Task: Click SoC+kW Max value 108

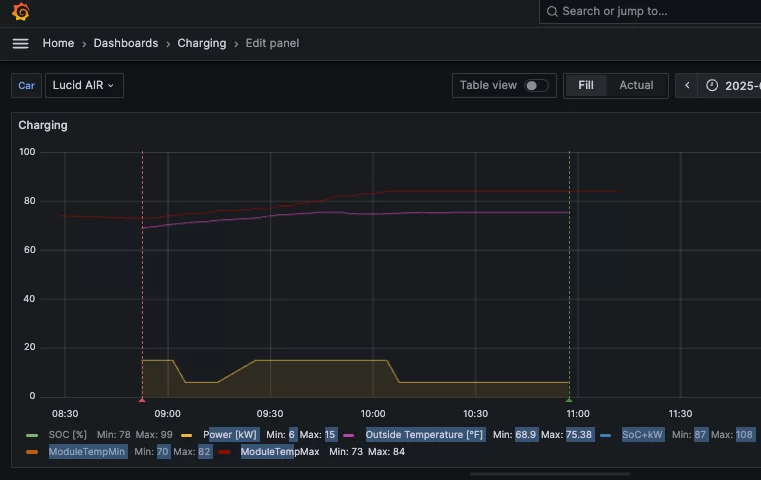Action: (x=744, y=434)
